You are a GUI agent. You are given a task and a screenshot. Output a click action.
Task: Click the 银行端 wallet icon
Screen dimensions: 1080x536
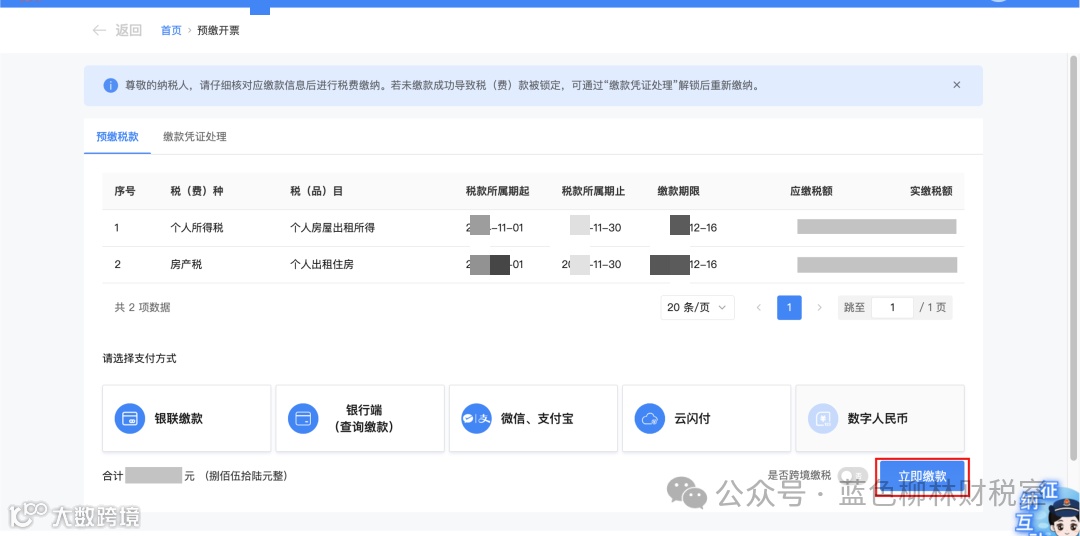coord(303,418)
